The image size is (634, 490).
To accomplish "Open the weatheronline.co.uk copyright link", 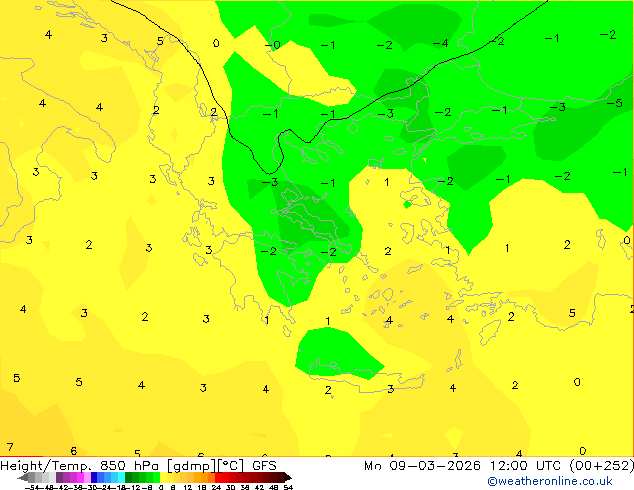I will 550,481.
